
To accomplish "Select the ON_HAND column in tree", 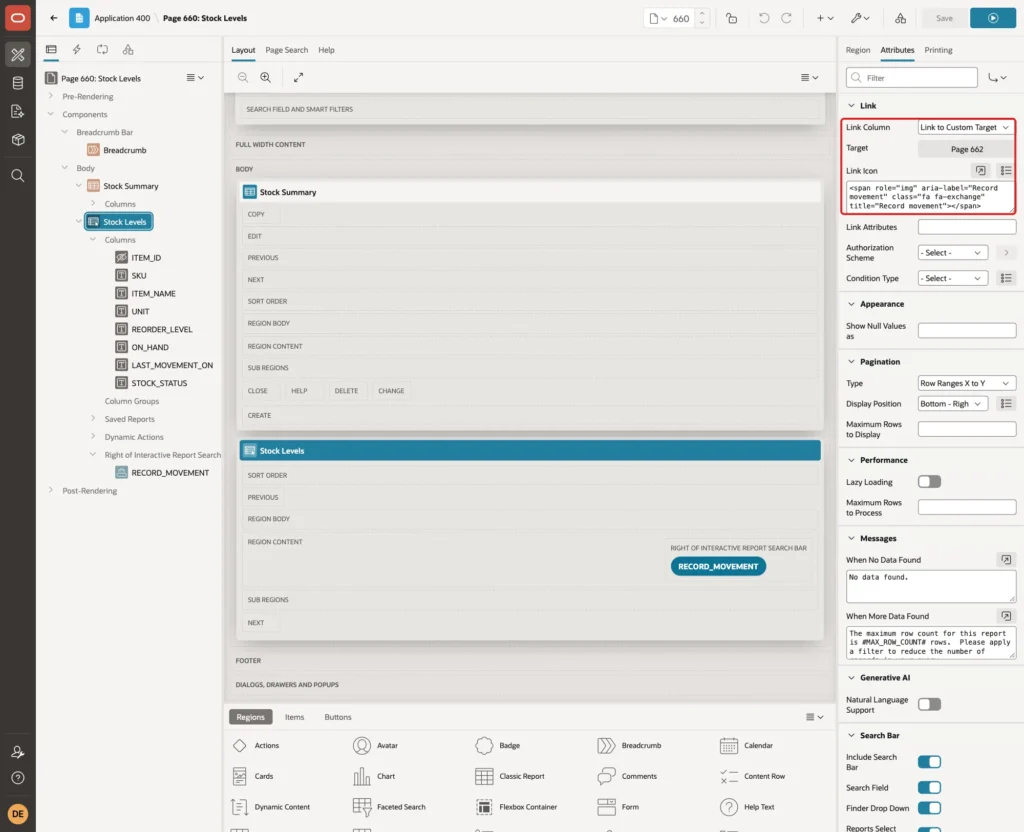I will 150,347.
